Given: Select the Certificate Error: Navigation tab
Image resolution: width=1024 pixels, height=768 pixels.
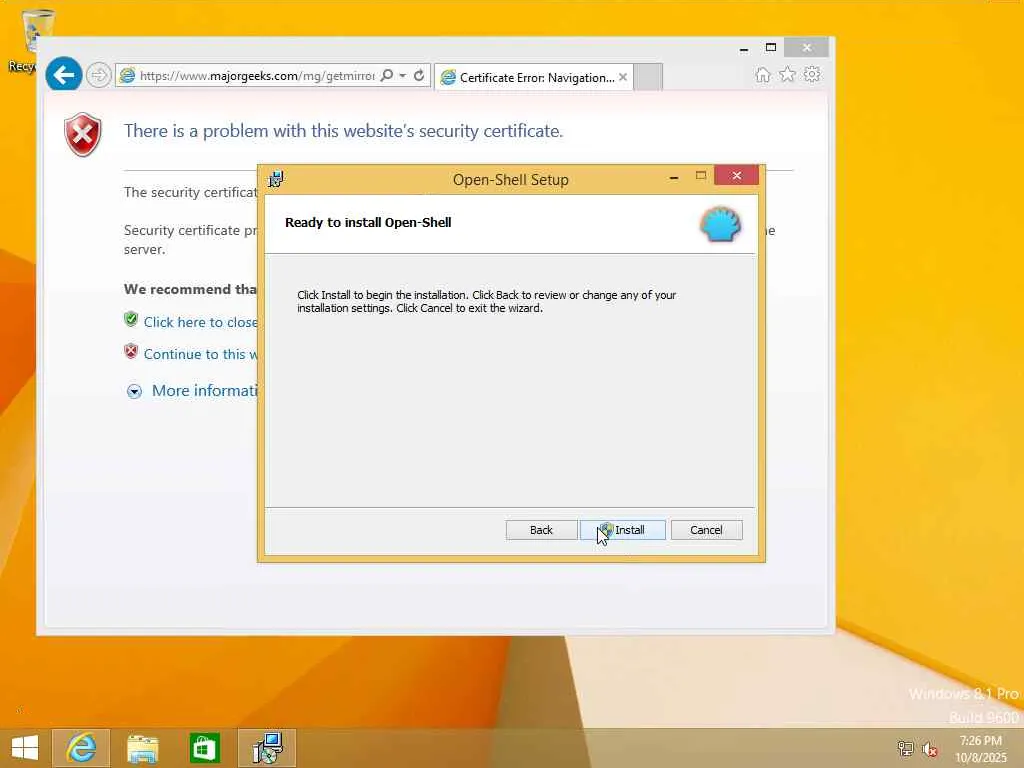Looking at the screenshot, I should tap(533, 77).
